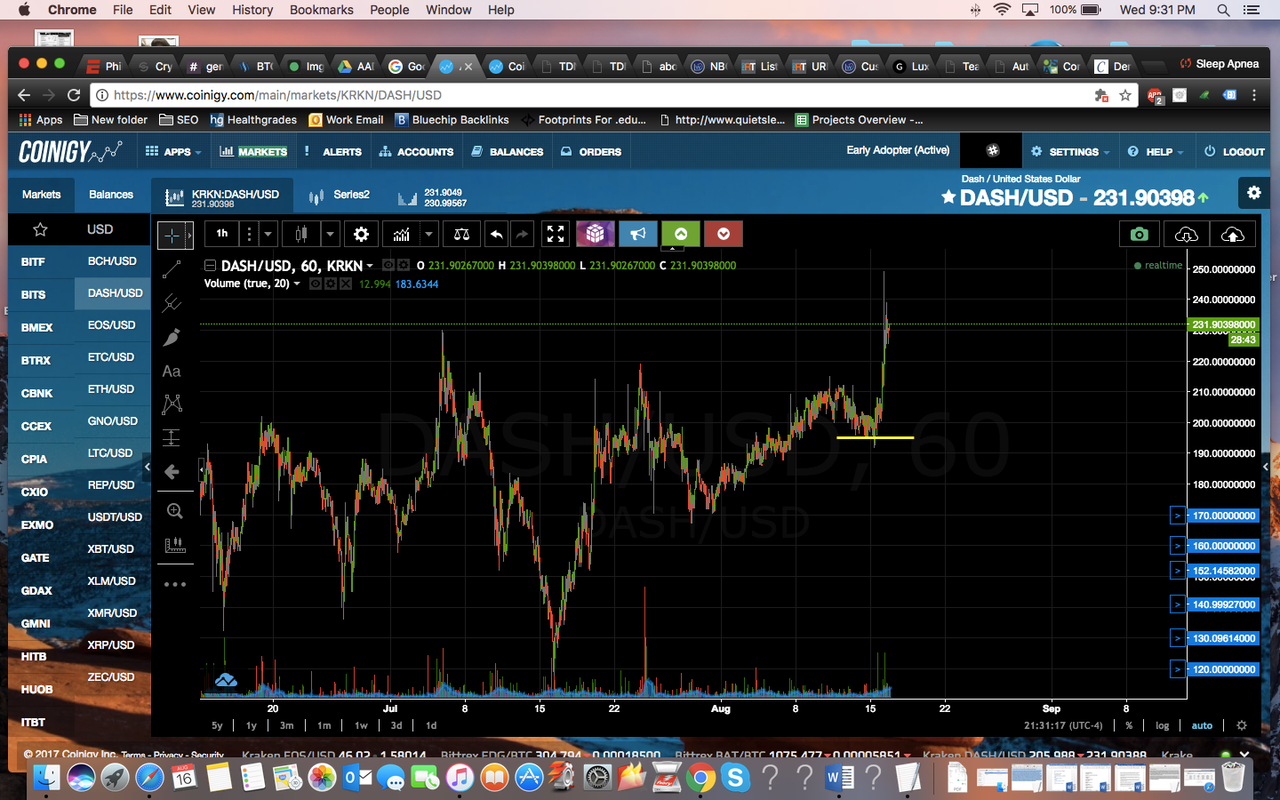The width and height of the screenshot is (1280, 800).
Task: Set chart range to 1w
Action: 361,725
